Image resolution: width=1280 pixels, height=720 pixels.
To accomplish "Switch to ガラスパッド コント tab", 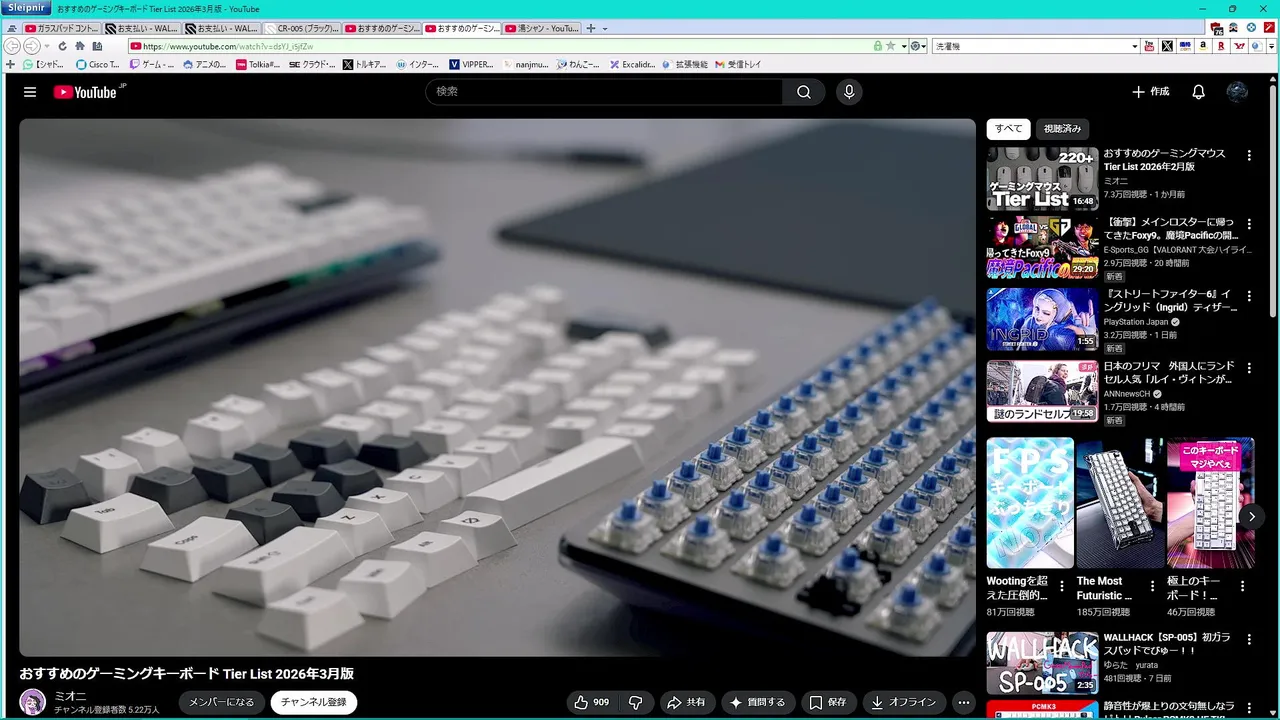I will click(x=62, y=29).
